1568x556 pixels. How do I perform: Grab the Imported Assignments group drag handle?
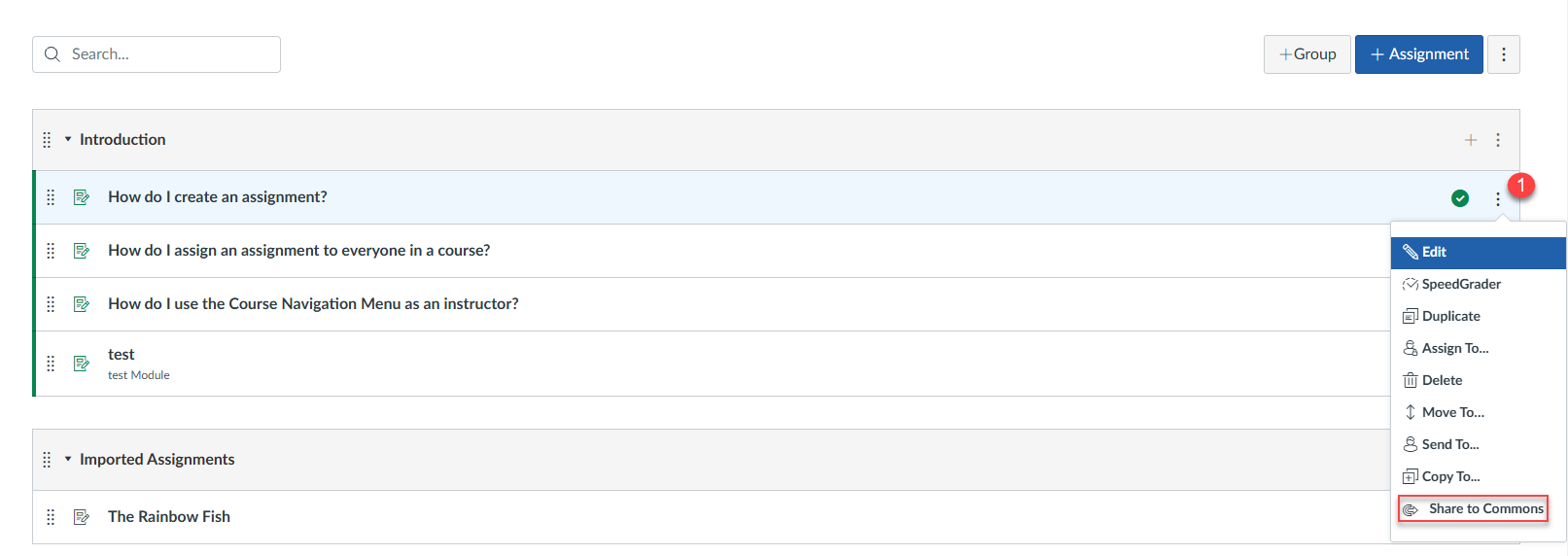[47, 460]
